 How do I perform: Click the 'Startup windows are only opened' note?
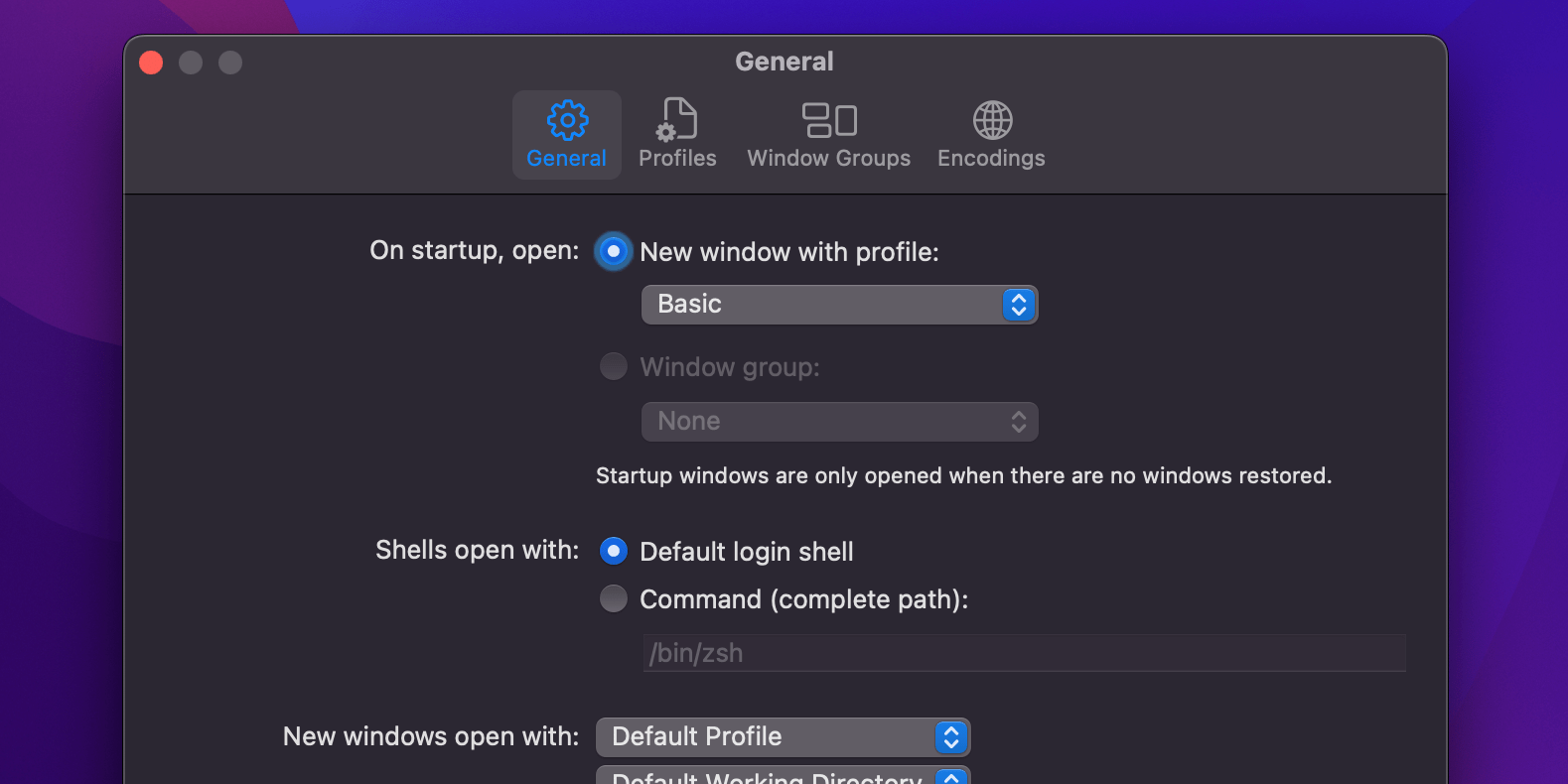(963, 476)
